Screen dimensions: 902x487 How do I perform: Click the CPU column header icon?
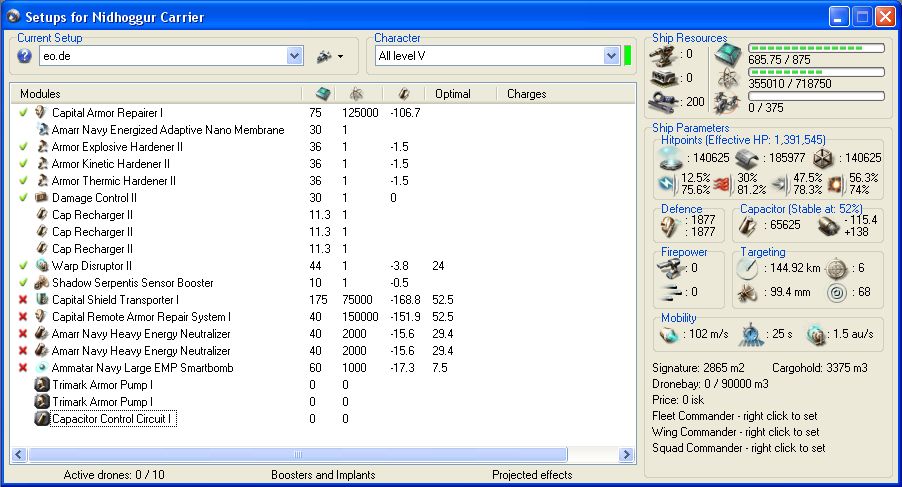pos(320,94)
